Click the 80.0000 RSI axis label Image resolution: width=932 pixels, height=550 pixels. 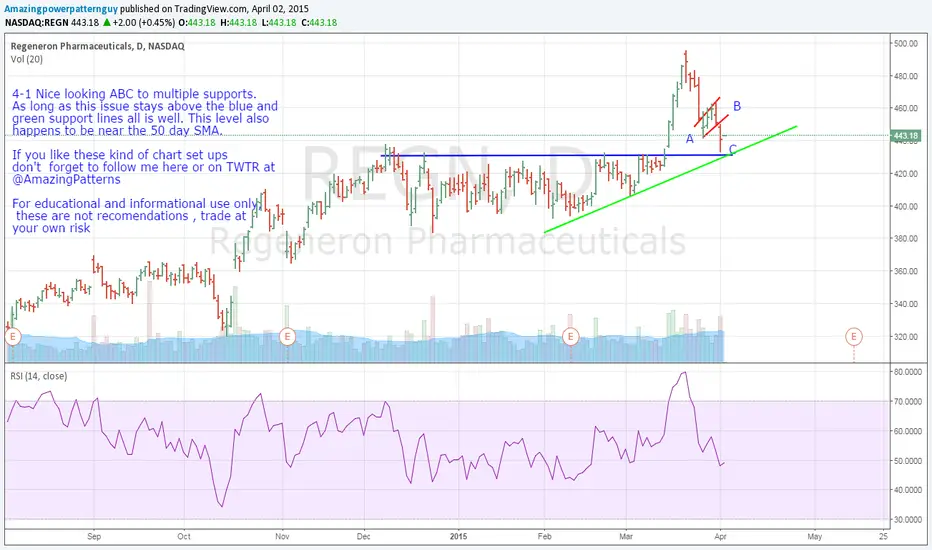point(908,372)
